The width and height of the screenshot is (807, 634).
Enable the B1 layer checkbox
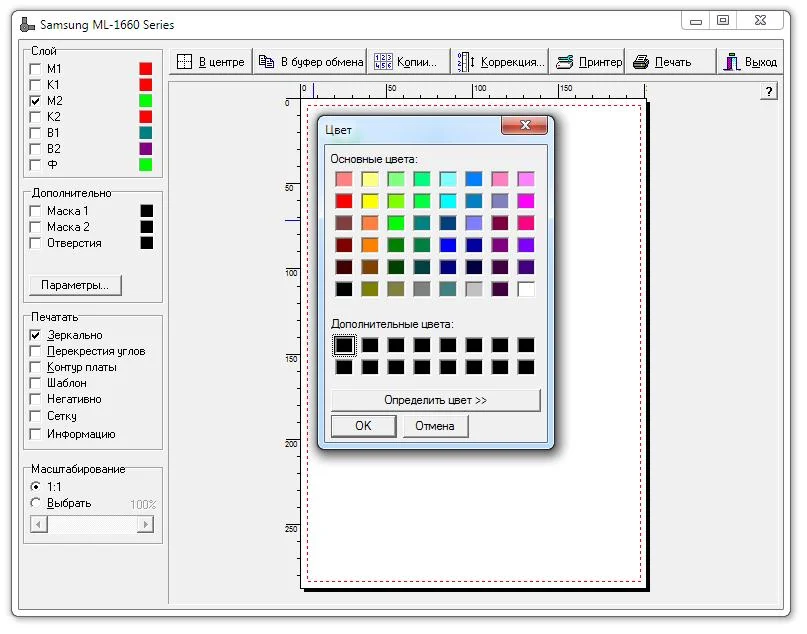pos(35,133)
